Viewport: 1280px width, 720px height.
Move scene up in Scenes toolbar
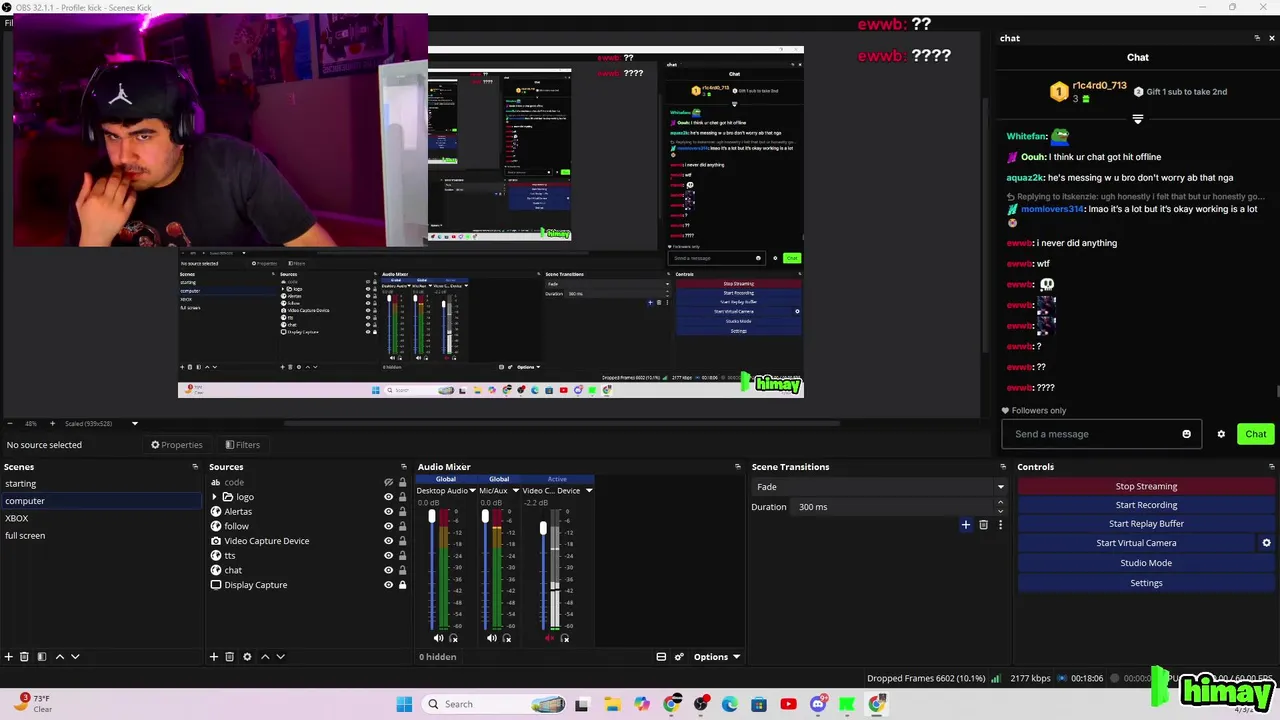pyautogui.click(x=60, y=657)
